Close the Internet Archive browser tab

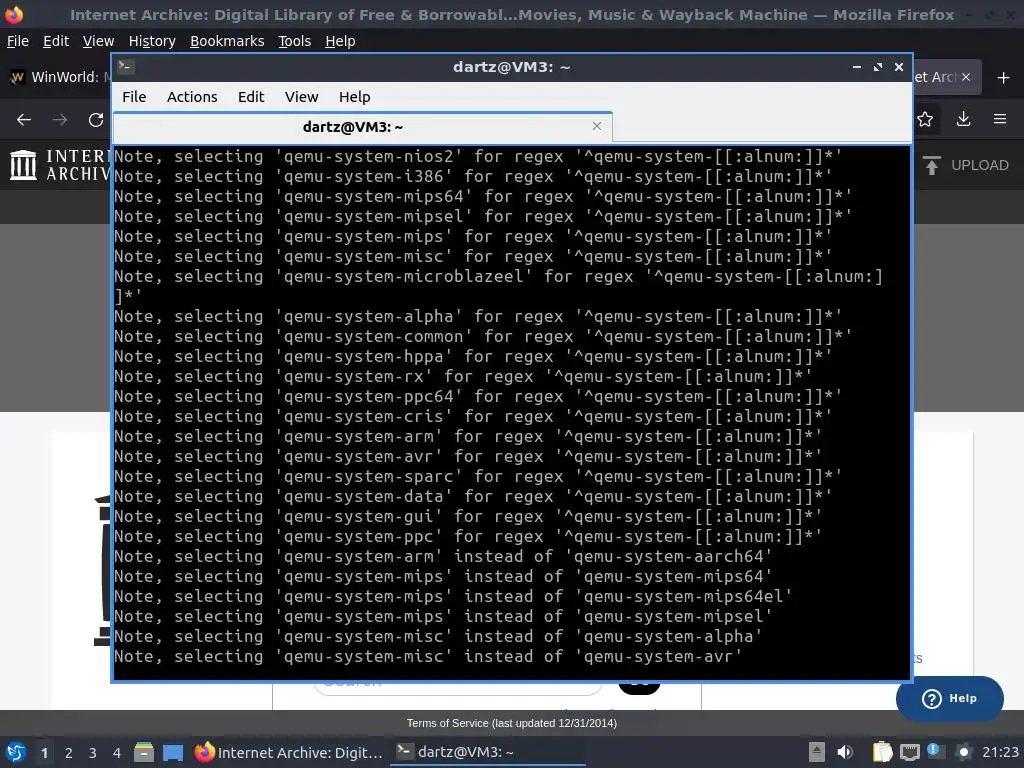(966, 77)
